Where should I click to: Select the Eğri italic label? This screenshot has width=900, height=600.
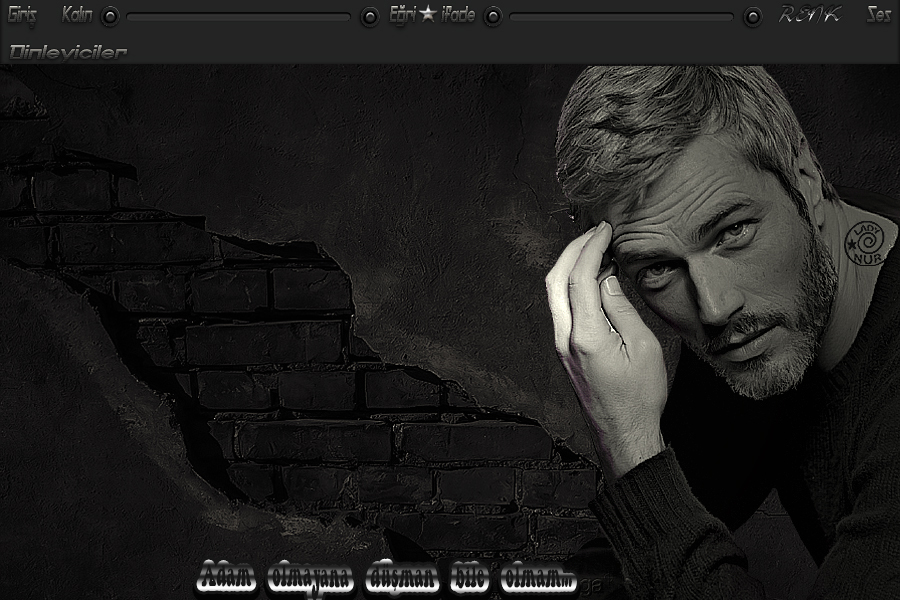click(x=402, y=15)
